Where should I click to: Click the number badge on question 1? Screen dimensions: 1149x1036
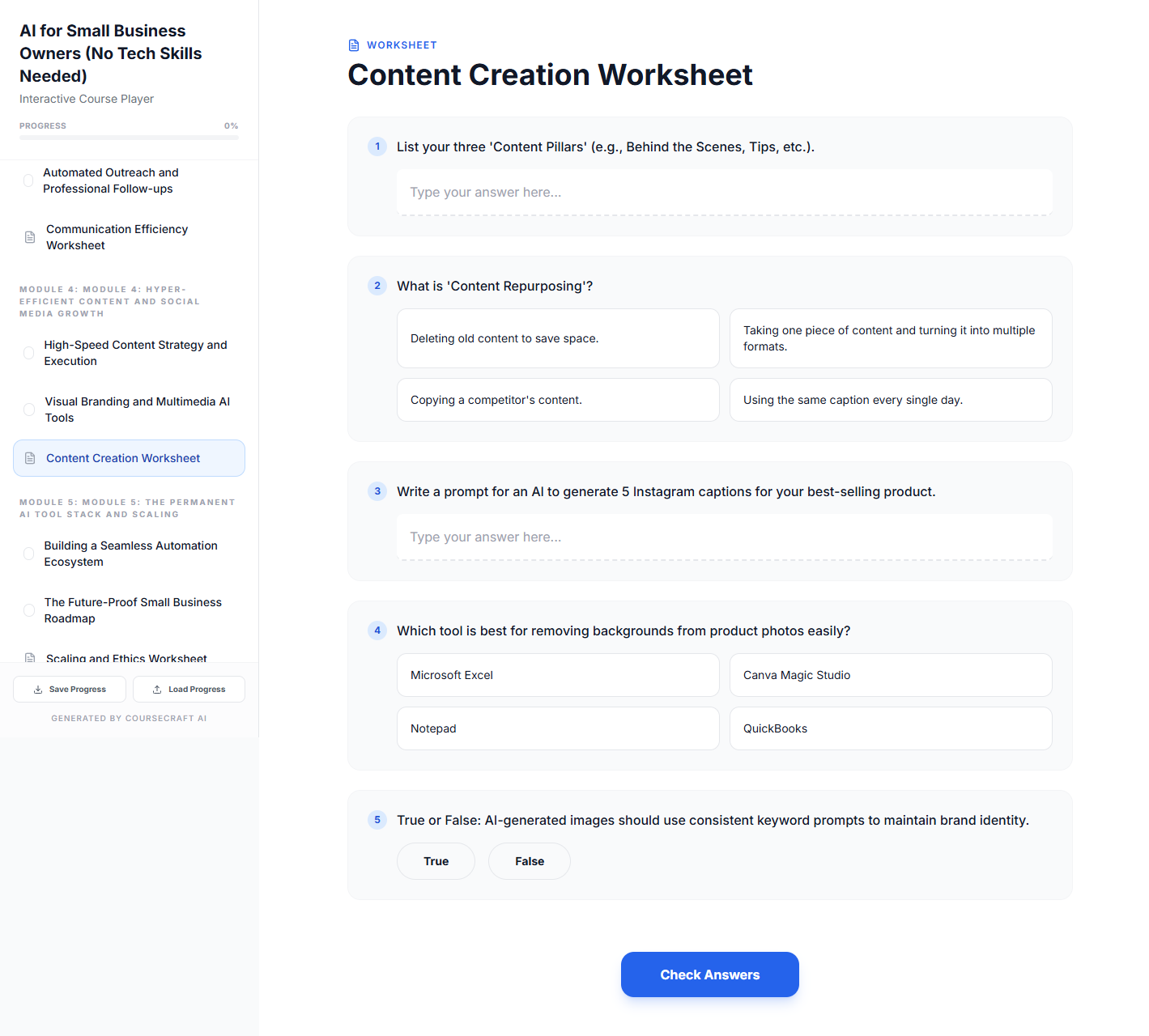[x=377, y=146]
